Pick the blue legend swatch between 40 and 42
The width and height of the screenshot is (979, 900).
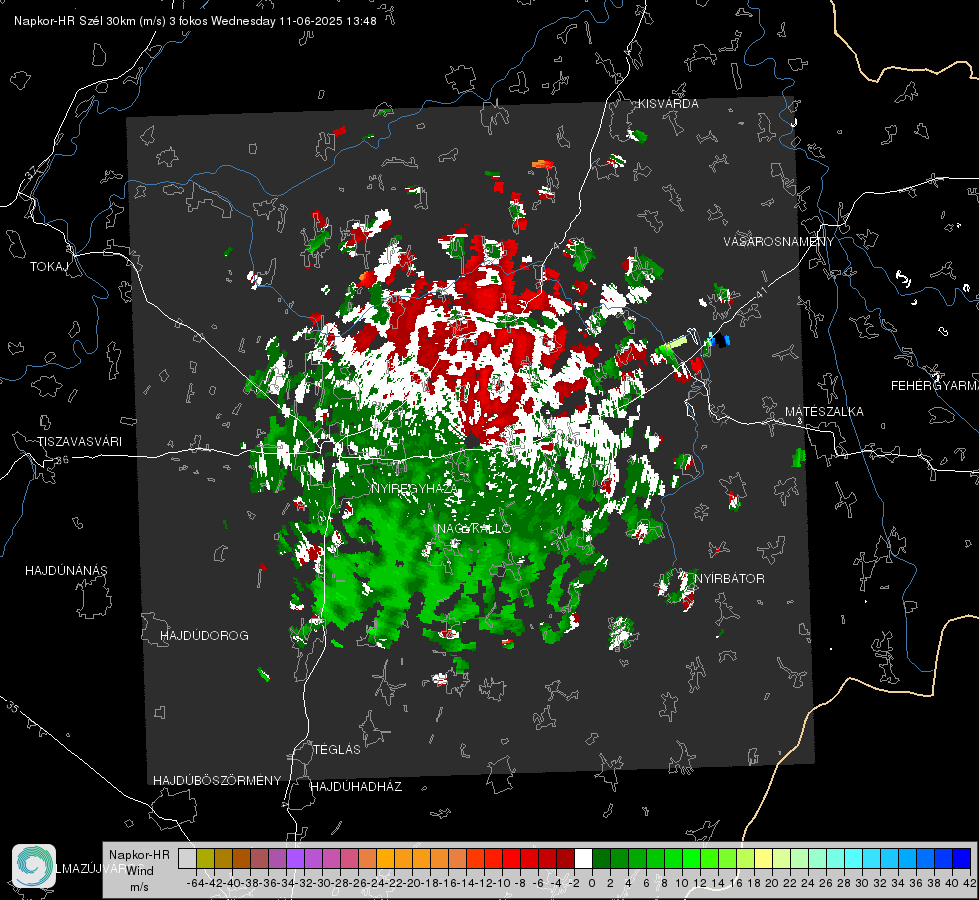tap(962, 859)
